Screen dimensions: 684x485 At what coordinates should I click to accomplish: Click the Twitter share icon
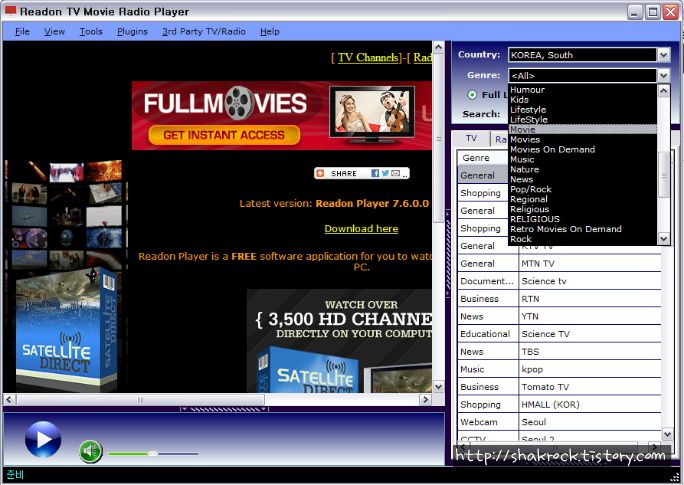coord(385,173)
